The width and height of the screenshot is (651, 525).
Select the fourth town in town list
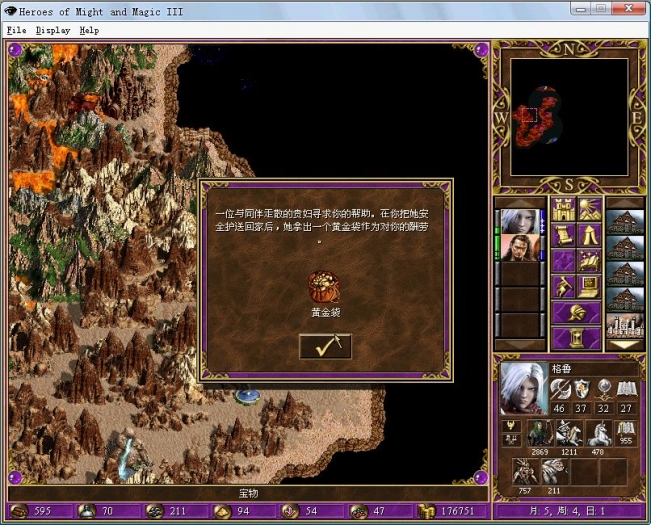coord(625,300)
